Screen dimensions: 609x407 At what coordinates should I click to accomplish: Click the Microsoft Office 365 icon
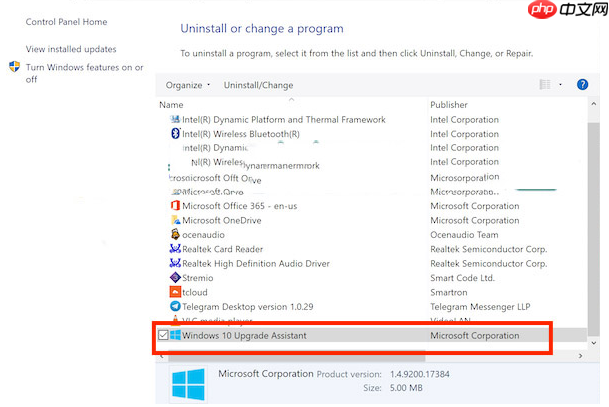[175, 205]
